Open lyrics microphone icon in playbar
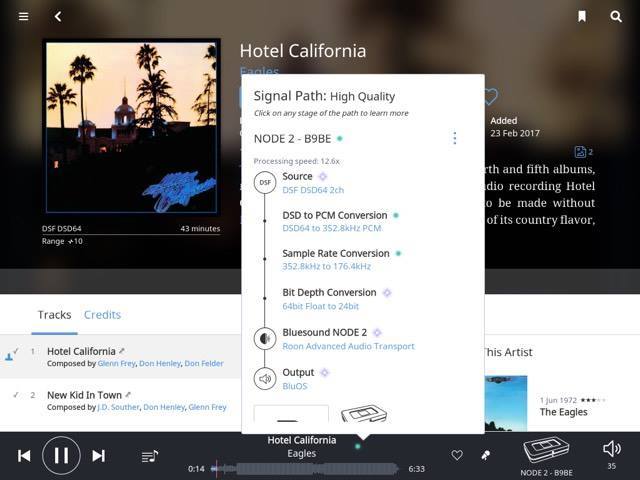The image size is (640, 480). pyautogui.click(x=486, y=455)
